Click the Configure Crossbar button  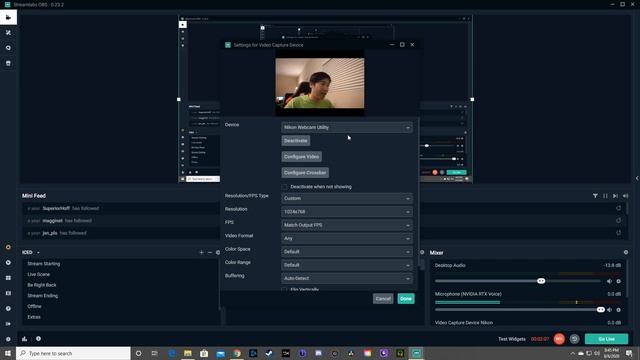point(305,173)
